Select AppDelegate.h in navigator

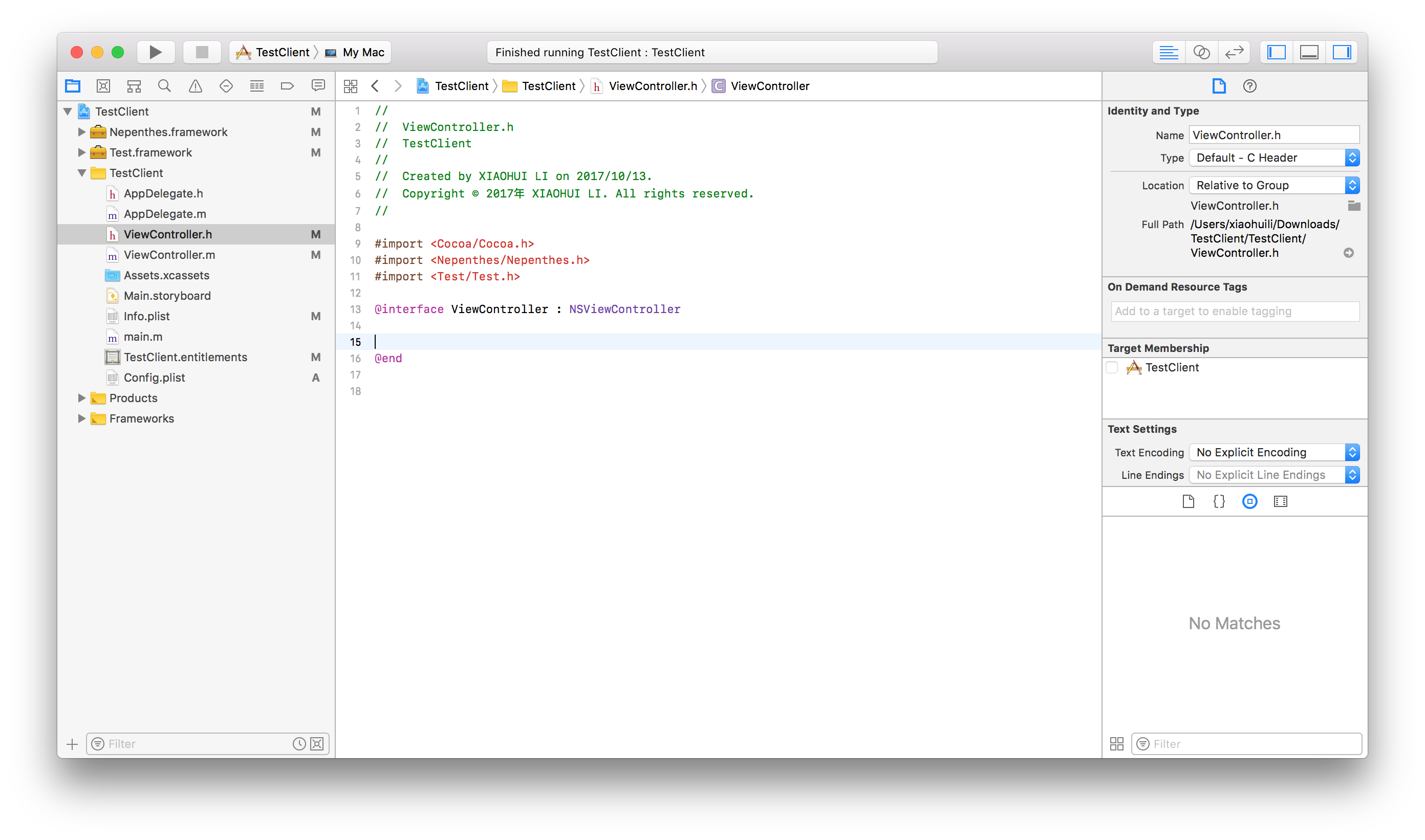pos(163,193)
